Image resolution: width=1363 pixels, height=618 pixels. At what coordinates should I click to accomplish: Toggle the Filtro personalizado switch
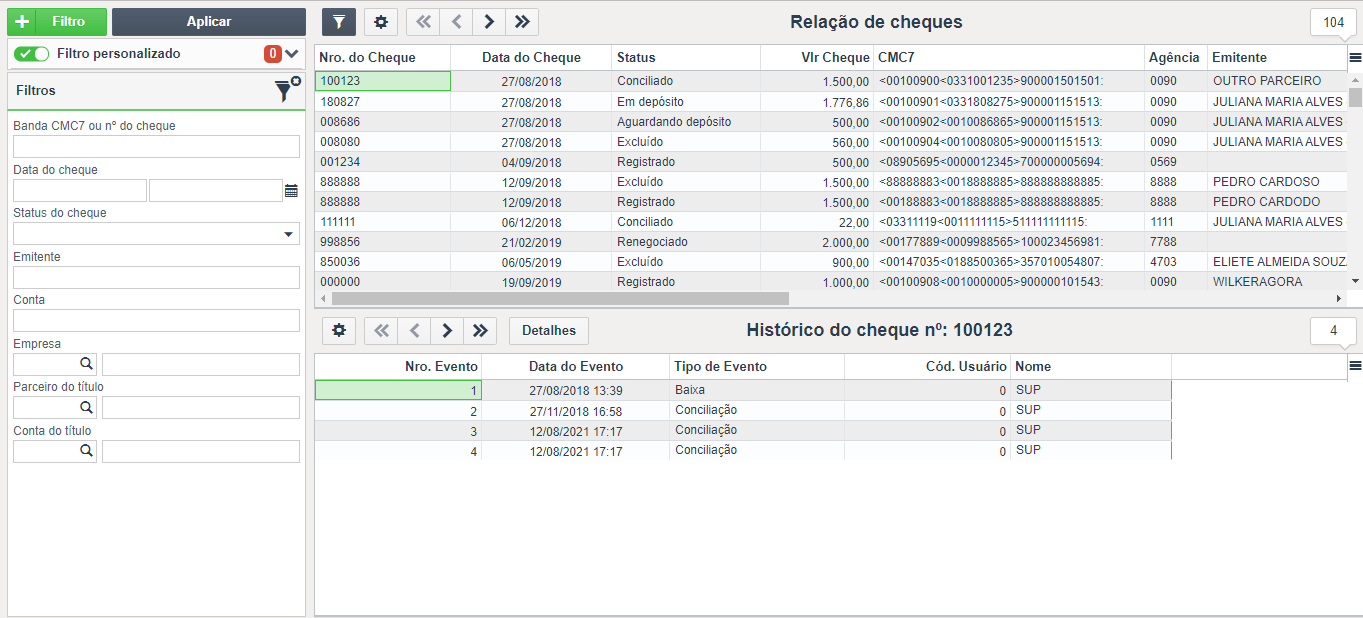[x=32, y=54]
